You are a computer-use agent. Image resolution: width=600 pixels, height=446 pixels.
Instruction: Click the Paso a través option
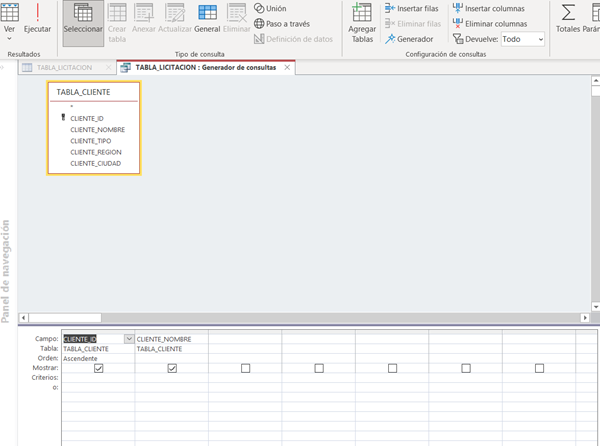click(x=284, y=23)
